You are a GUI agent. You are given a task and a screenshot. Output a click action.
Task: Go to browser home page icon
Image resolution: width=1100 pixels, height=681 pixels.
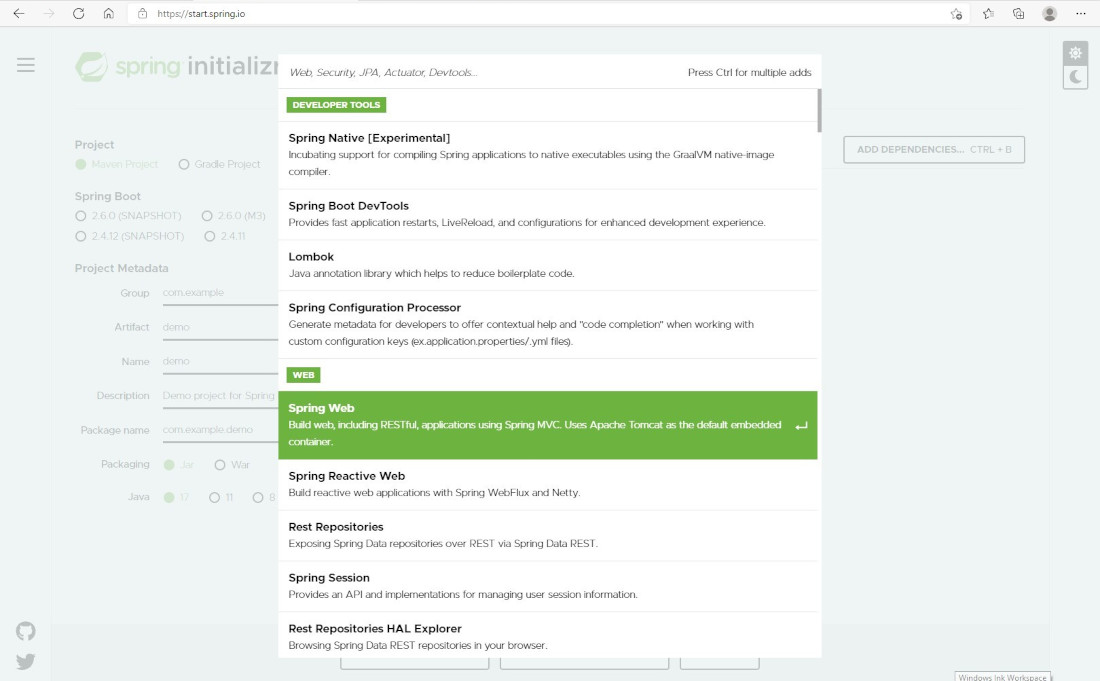108,14
